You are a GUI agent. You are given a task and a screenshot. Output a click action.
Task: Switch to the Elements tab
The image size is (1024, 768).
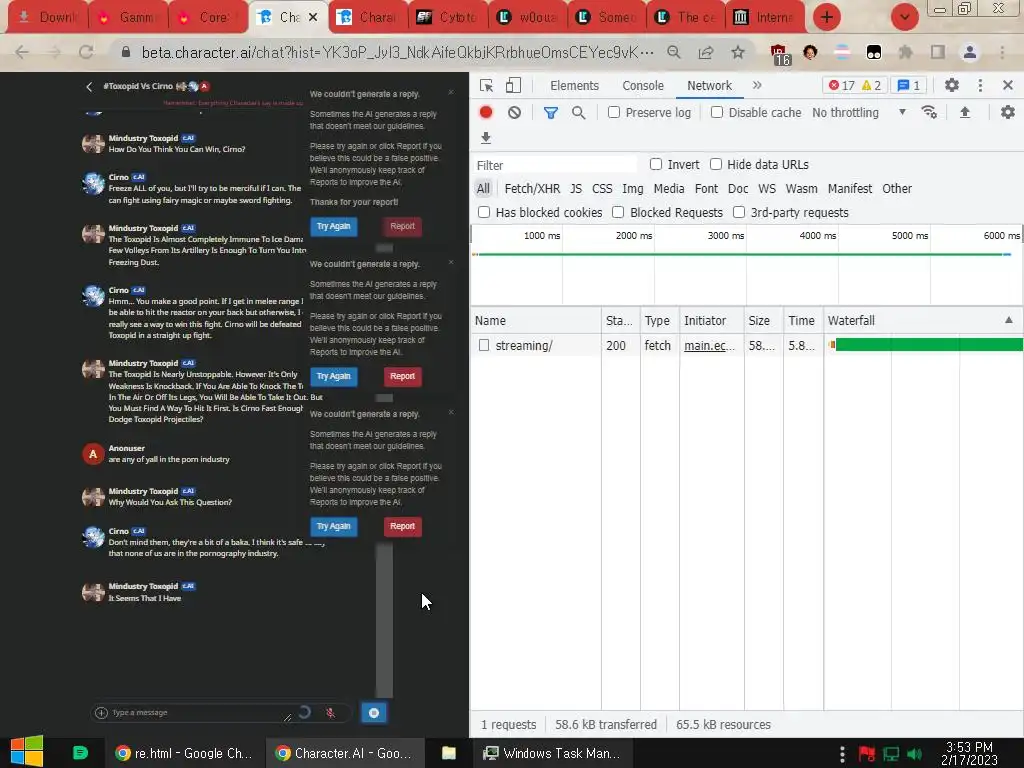pyautogui.click(x=574, y=86)
